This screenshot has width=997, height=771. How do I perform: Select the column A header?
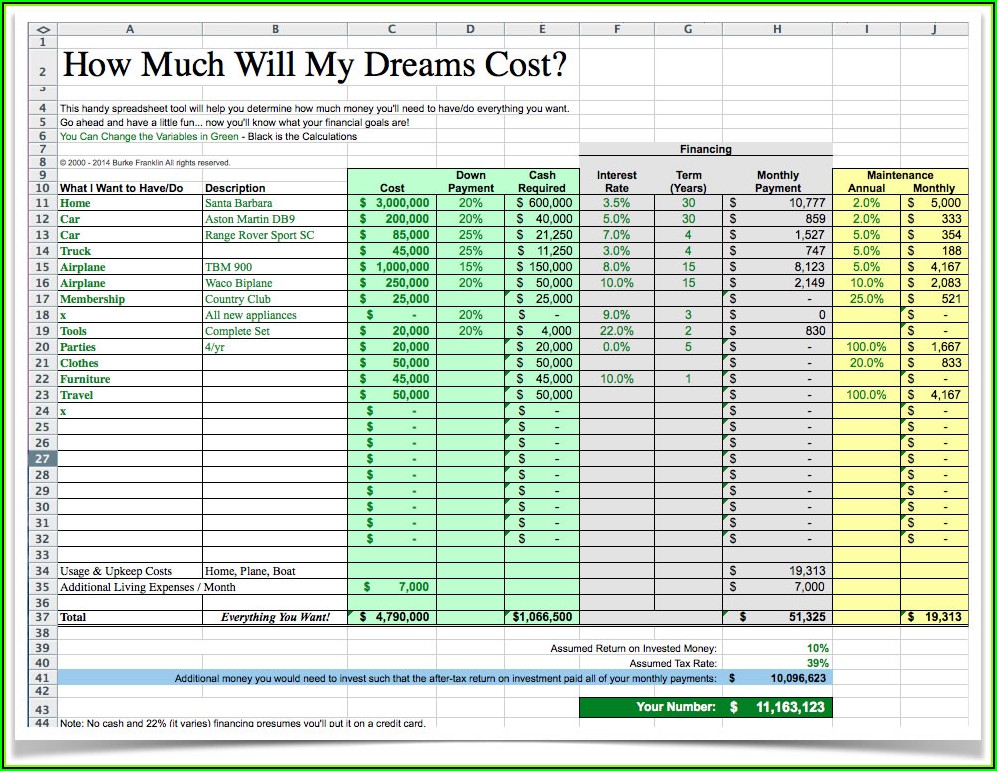coord(130,29)
